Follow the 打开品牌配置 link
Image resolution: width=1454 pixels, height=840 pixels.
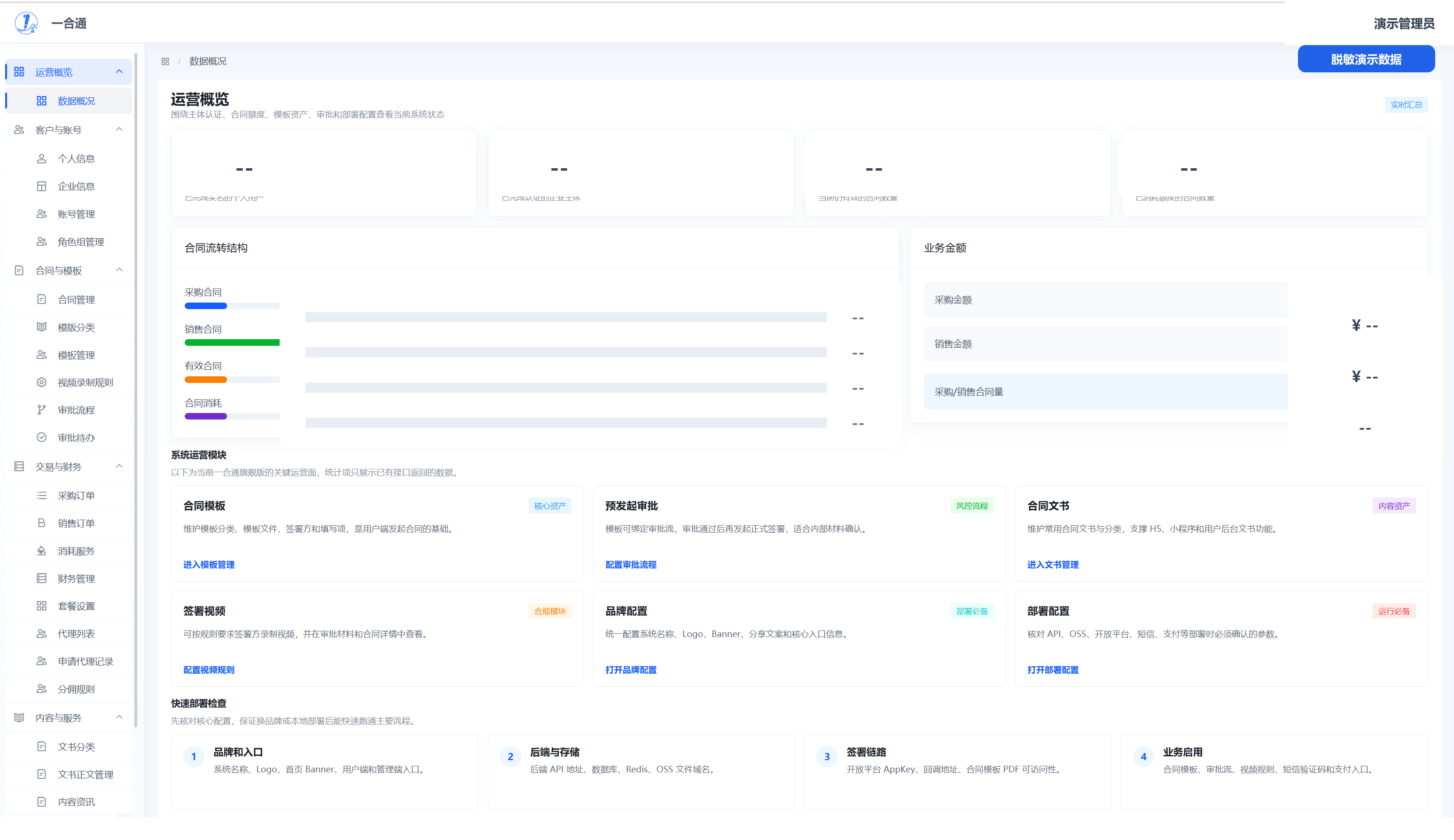631,670
